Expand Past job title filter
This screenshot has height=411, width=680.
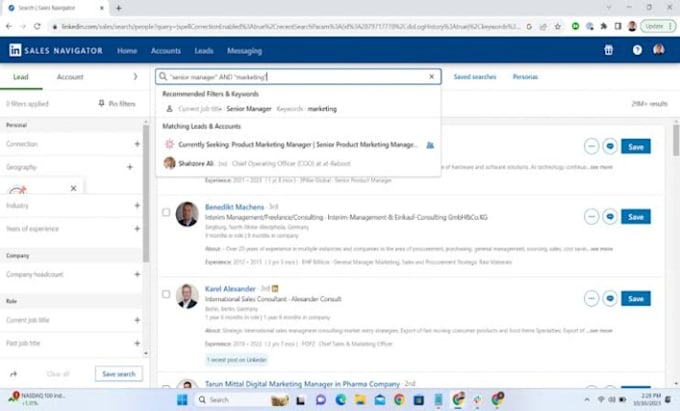coord(137,343)
